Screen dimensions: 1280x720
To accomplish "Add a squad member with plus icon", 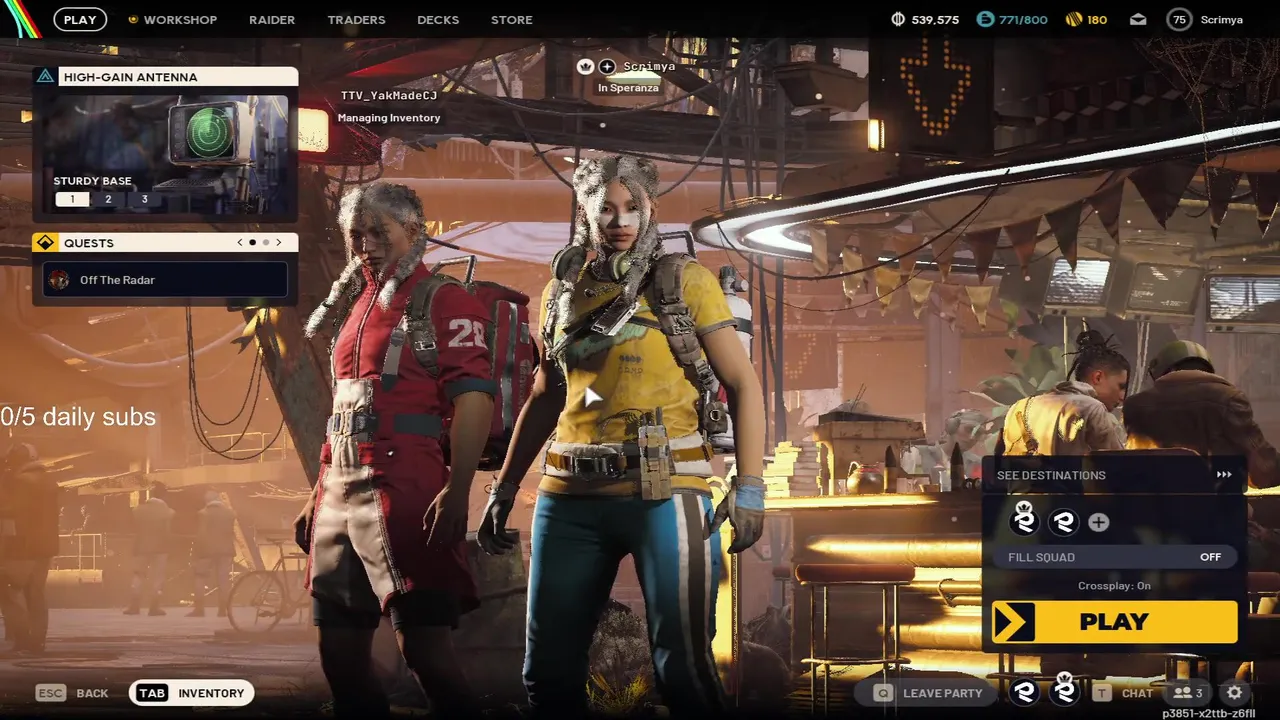I will (x=1098, y=522).
